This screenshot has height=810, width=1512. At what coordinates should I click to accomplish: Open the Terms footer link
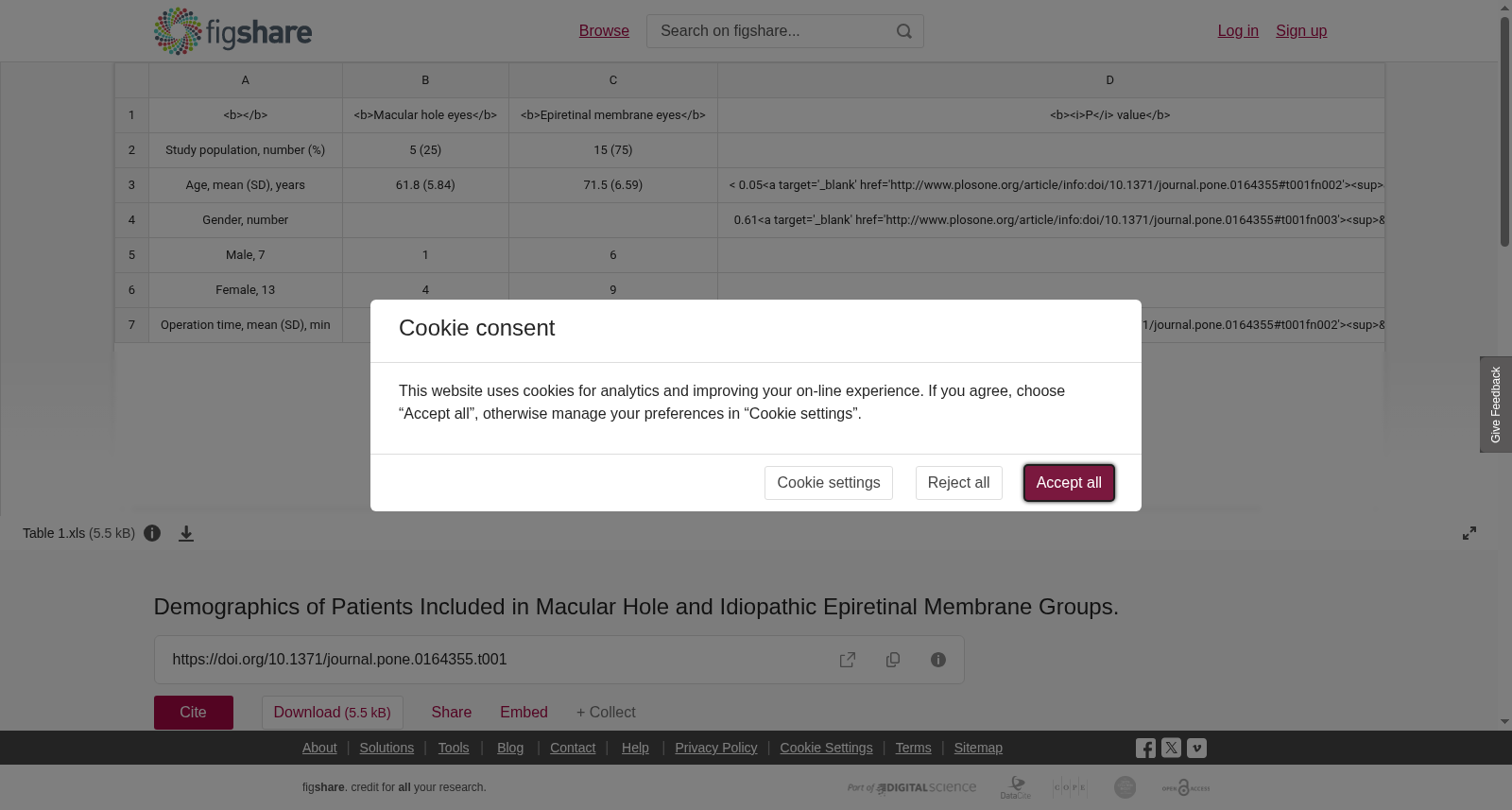coord(913,748)
